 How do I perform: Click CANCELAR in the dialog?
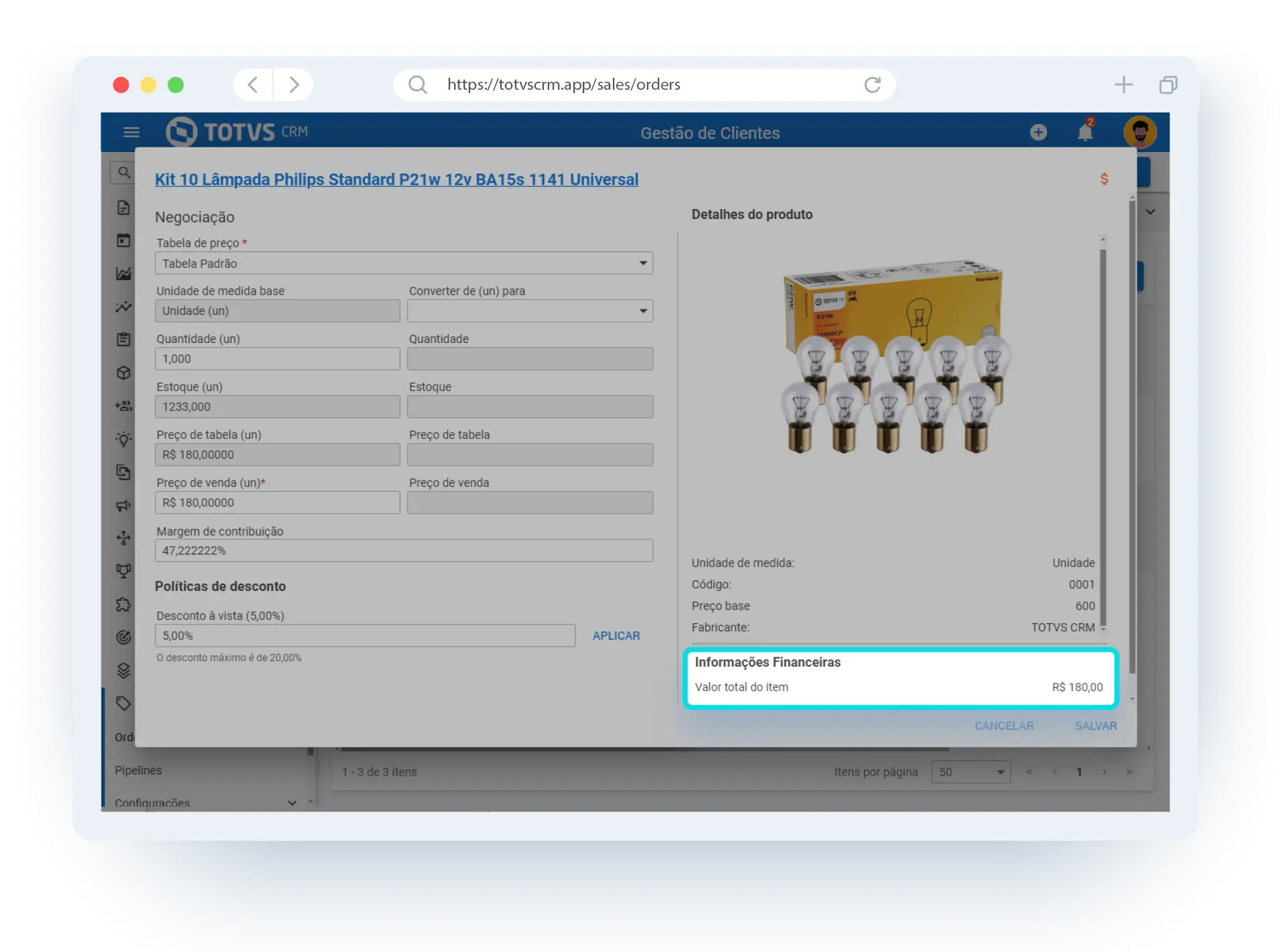(1003, 726)
